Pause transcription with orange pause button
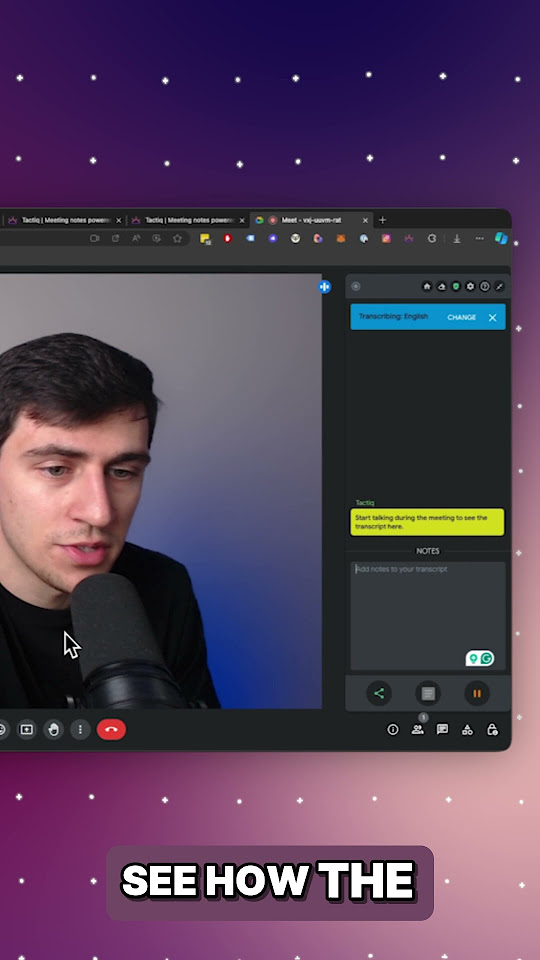This screenshot has height=960, width=540. [477, 693]
